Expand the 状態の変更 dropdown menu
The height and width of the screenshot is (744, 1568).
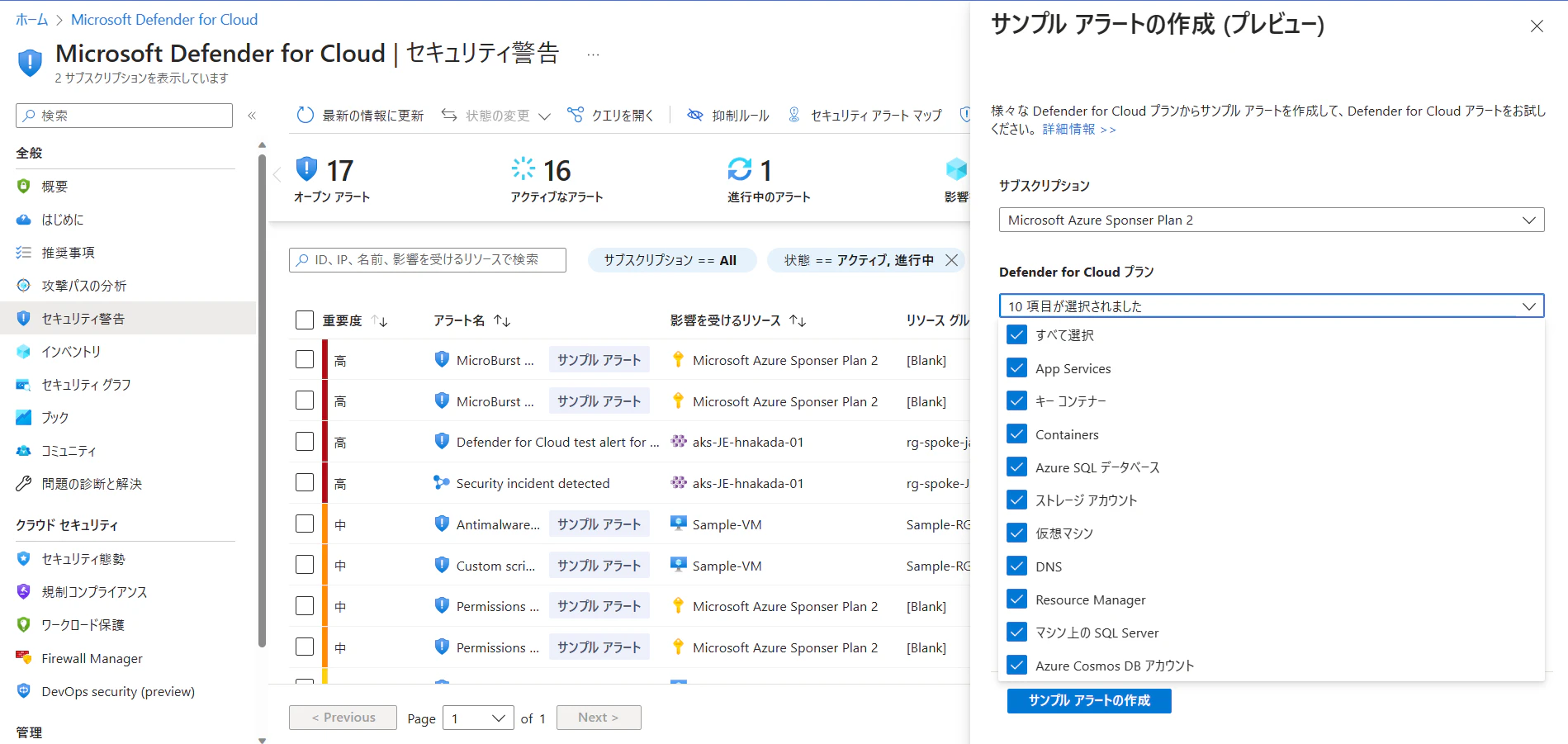tap(544, 116)
